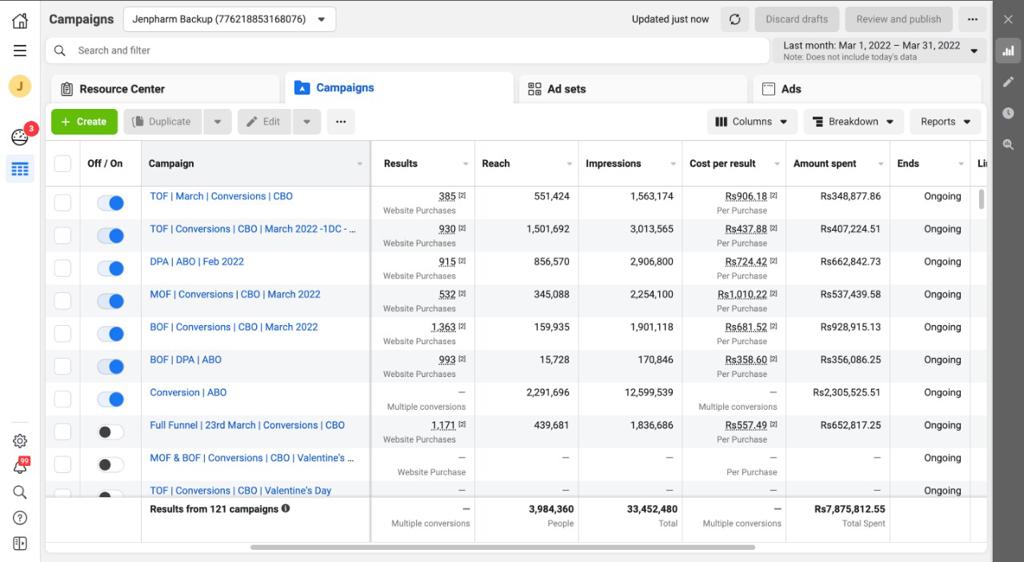Click the help question mark icon
1024x562 pixels.
pos(20,518)
